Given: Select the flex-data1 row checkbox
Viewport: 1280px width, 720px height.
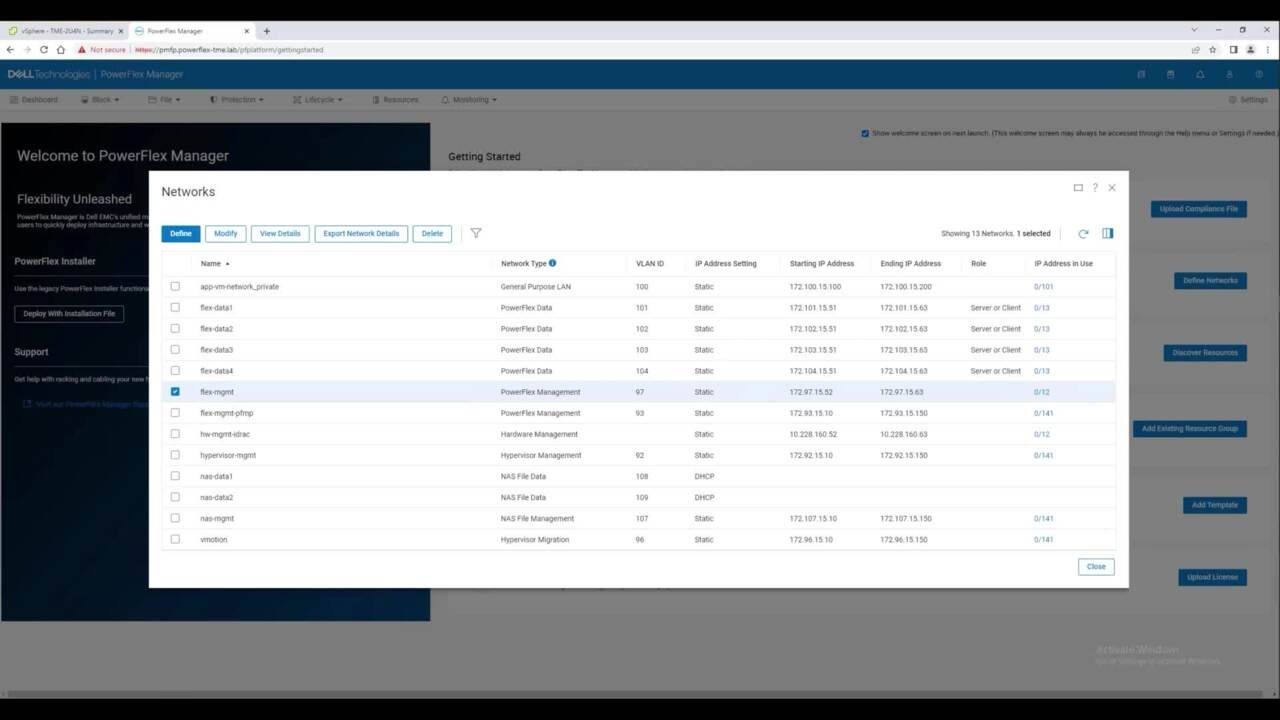Looking at the screenshot, I should click(x=175, y=307).
